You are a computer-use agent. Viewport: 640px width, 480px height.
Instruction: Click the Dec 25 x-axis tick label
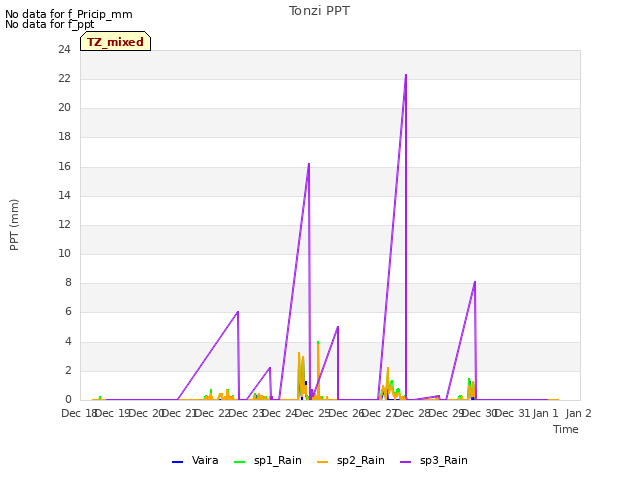pyautogui.click(x=312, y=413)
